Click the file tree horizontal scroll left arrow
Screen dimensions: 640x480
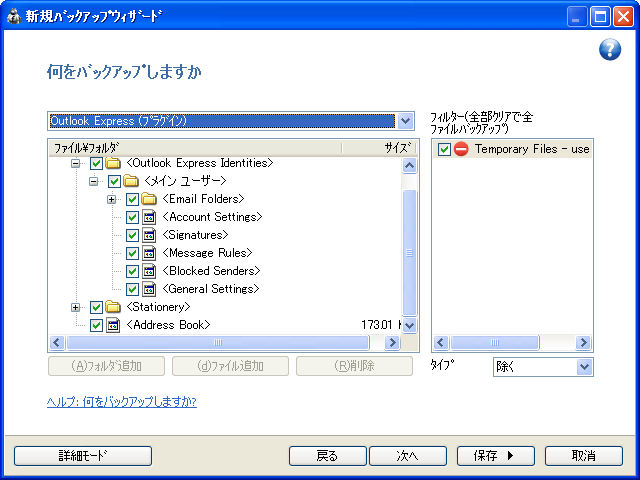click(57, 342)
